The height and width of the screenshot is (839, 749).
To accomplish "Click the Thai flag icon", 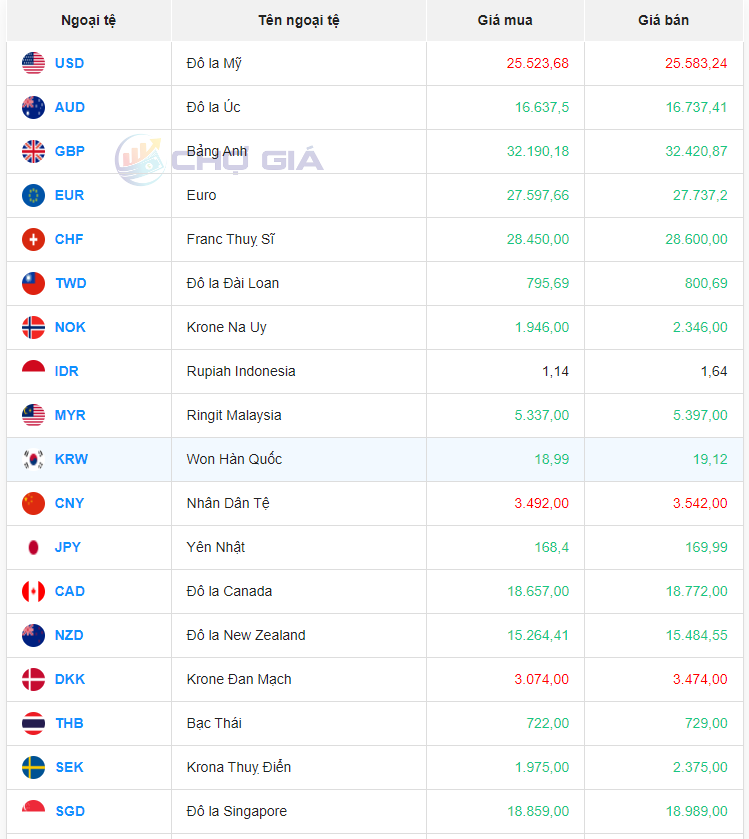I will click(33, 723).
